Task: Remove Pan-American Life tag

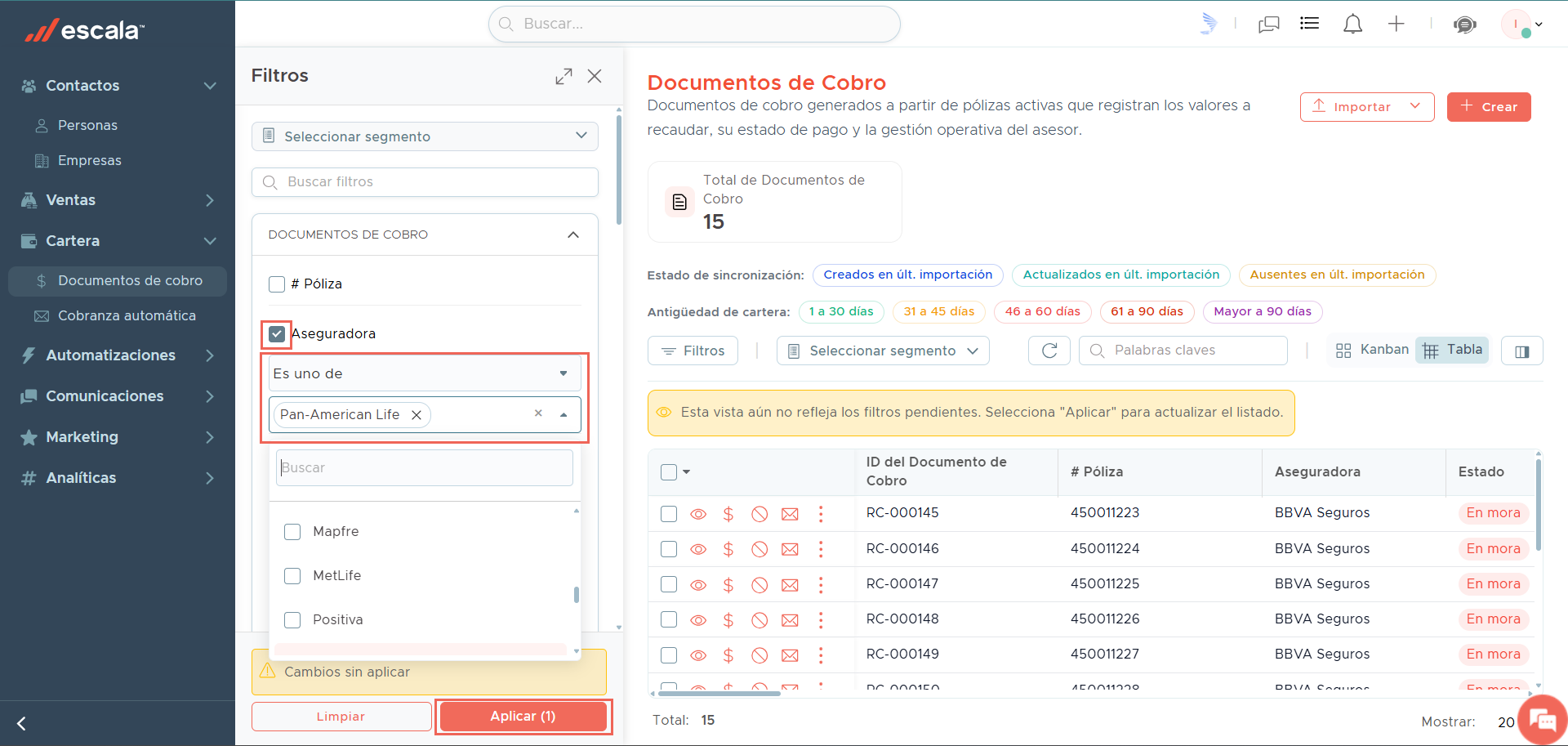Action: [416, 415]
